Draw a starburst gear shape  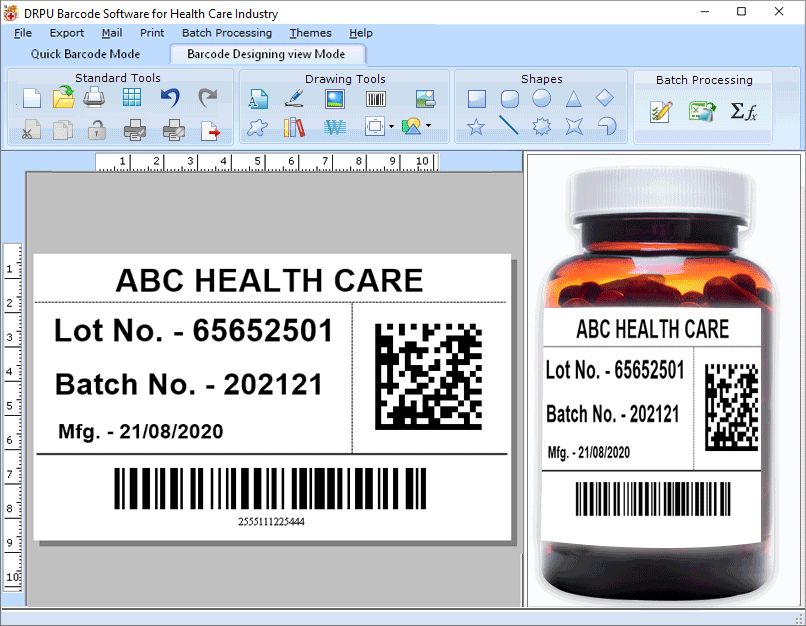coord(541,126)
